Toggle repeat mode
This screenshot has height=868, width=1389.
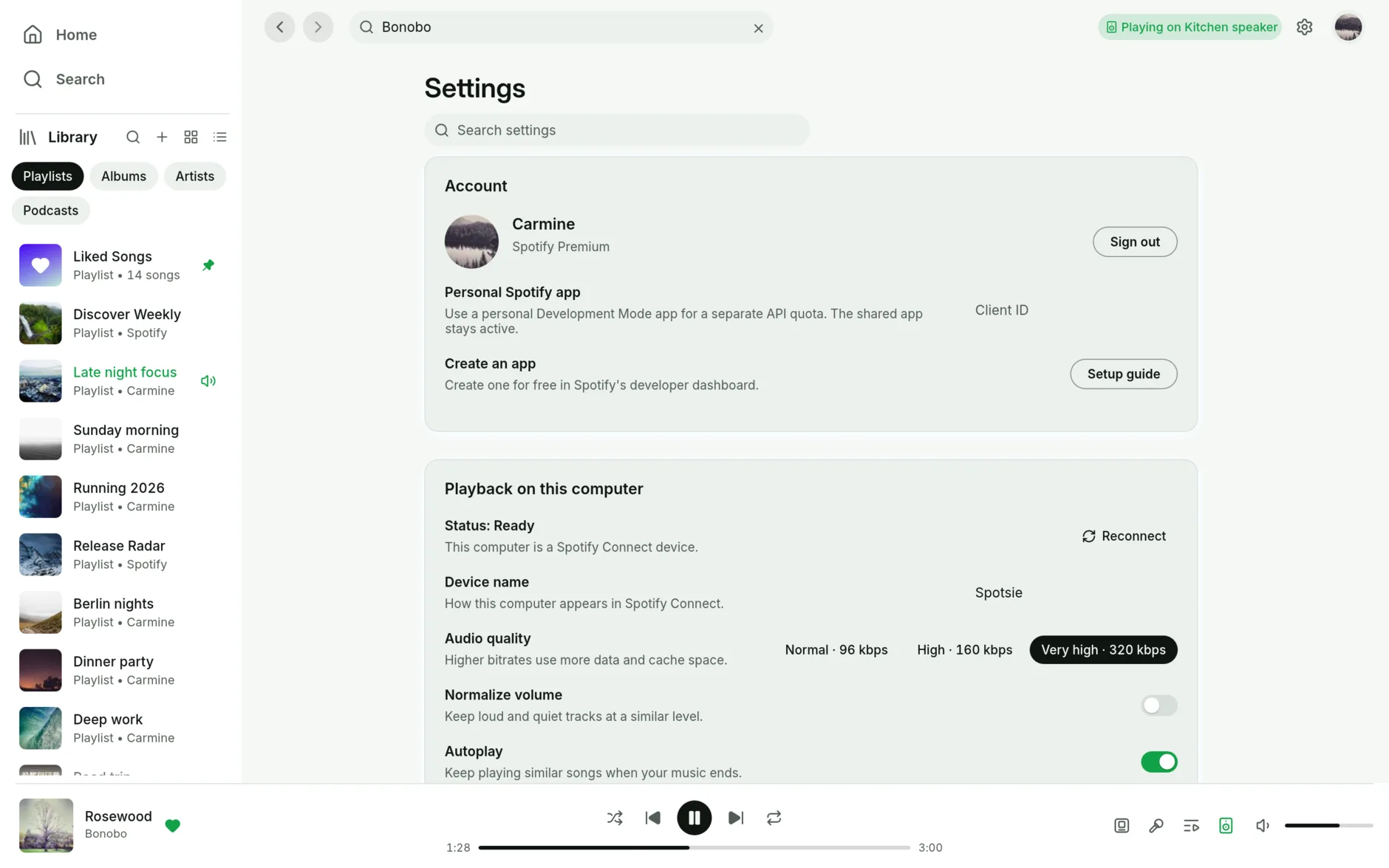point(774,818)
